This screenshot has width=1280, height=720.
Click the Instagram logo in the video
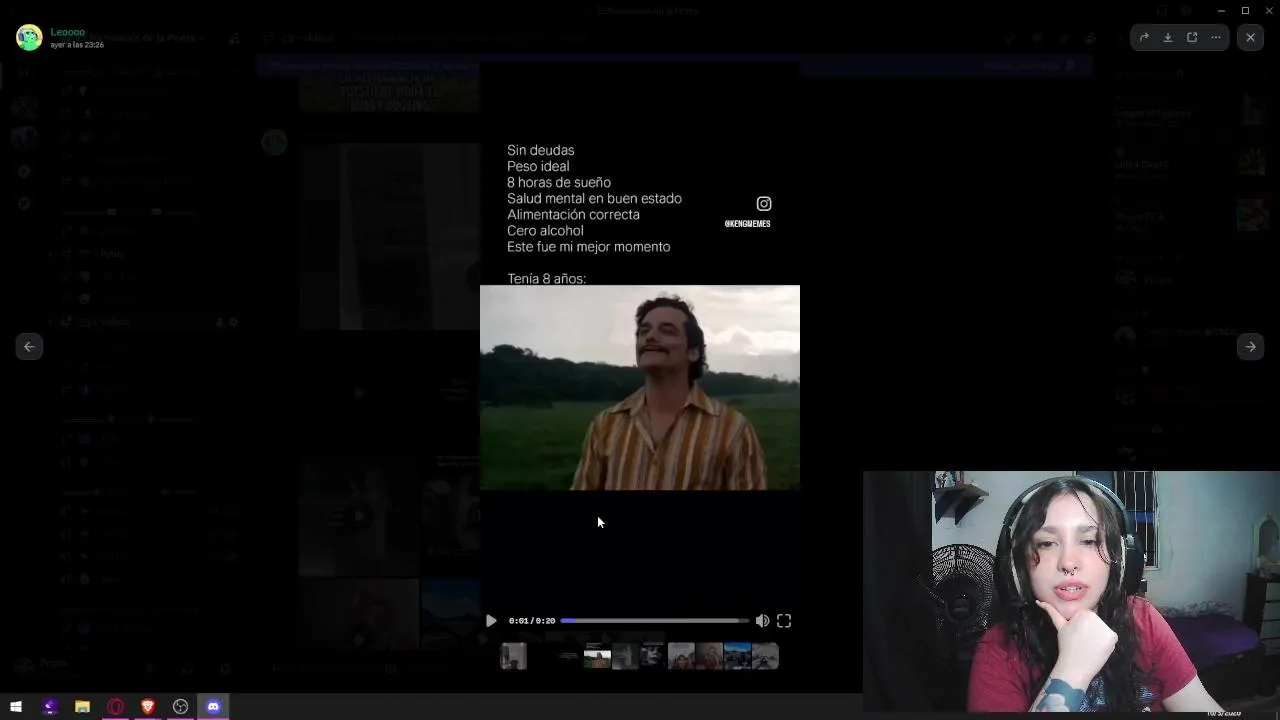[x=764, y=204]
